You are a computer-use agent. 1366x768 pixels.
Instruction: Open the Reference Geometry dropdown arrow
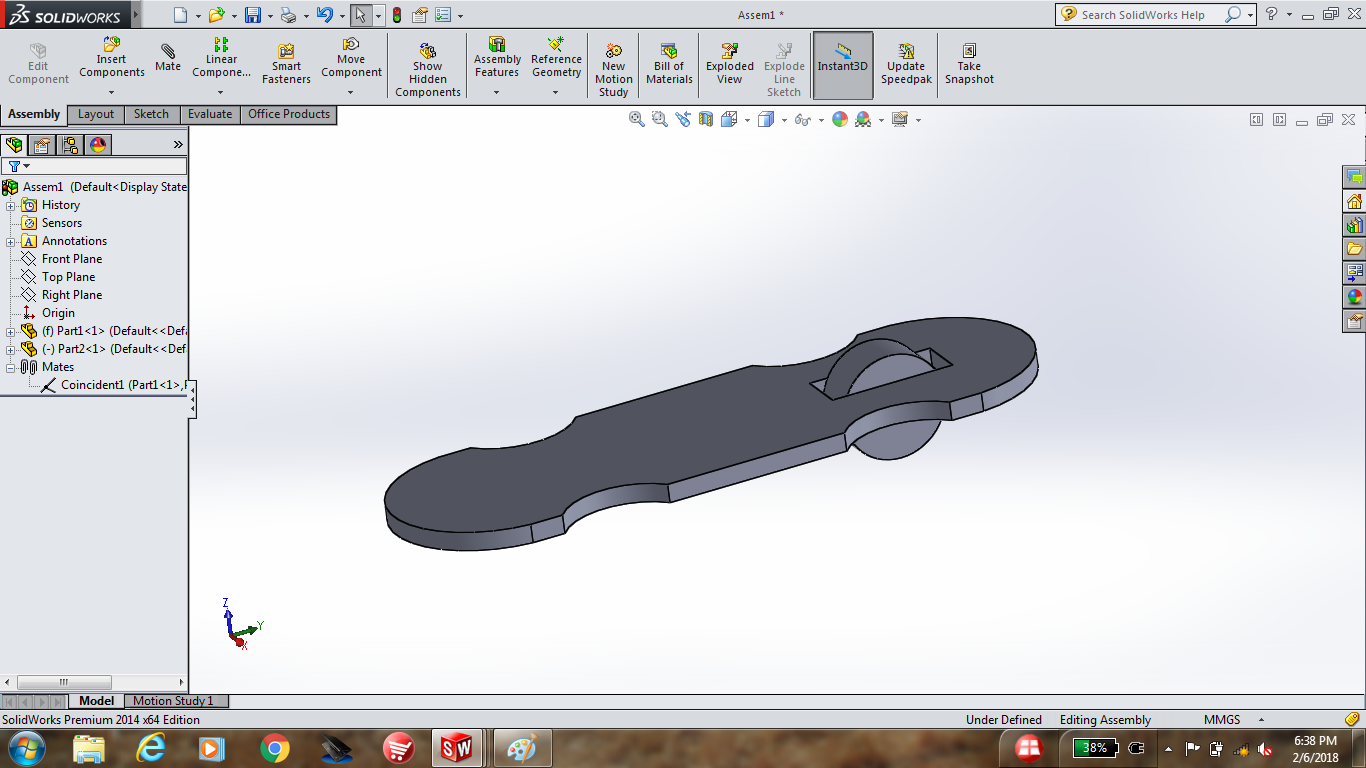click(x=556, y=93)
